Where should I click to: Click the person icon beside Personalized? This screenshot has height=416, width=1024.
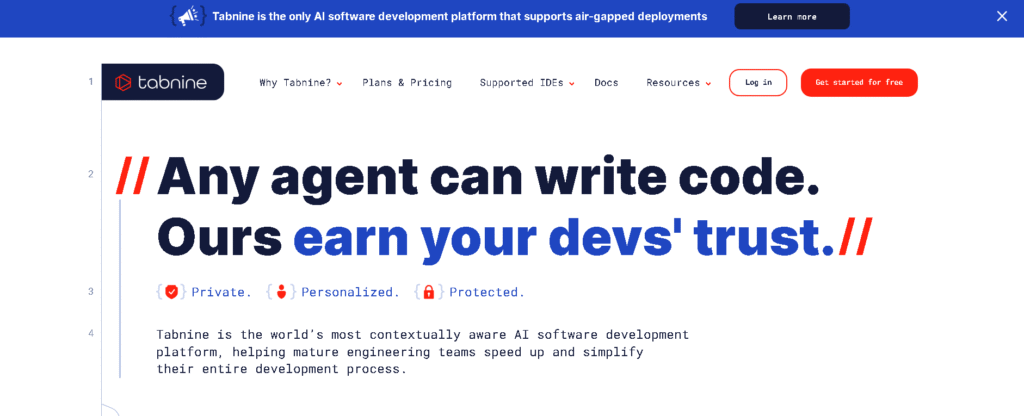pos(281,292)
